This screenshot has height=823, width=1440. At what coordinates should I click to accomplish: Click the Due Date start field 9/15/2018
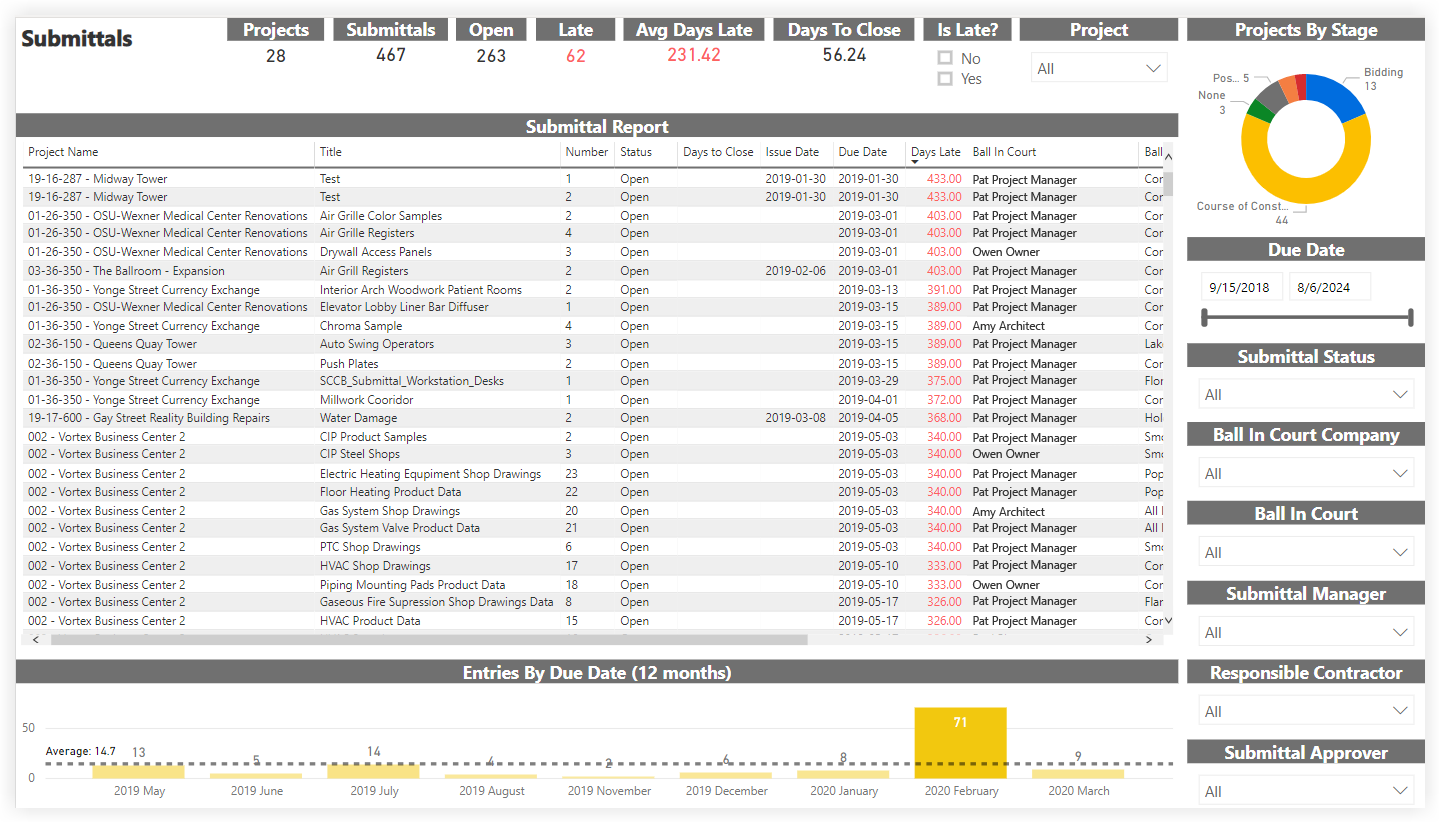(1241, 287)
